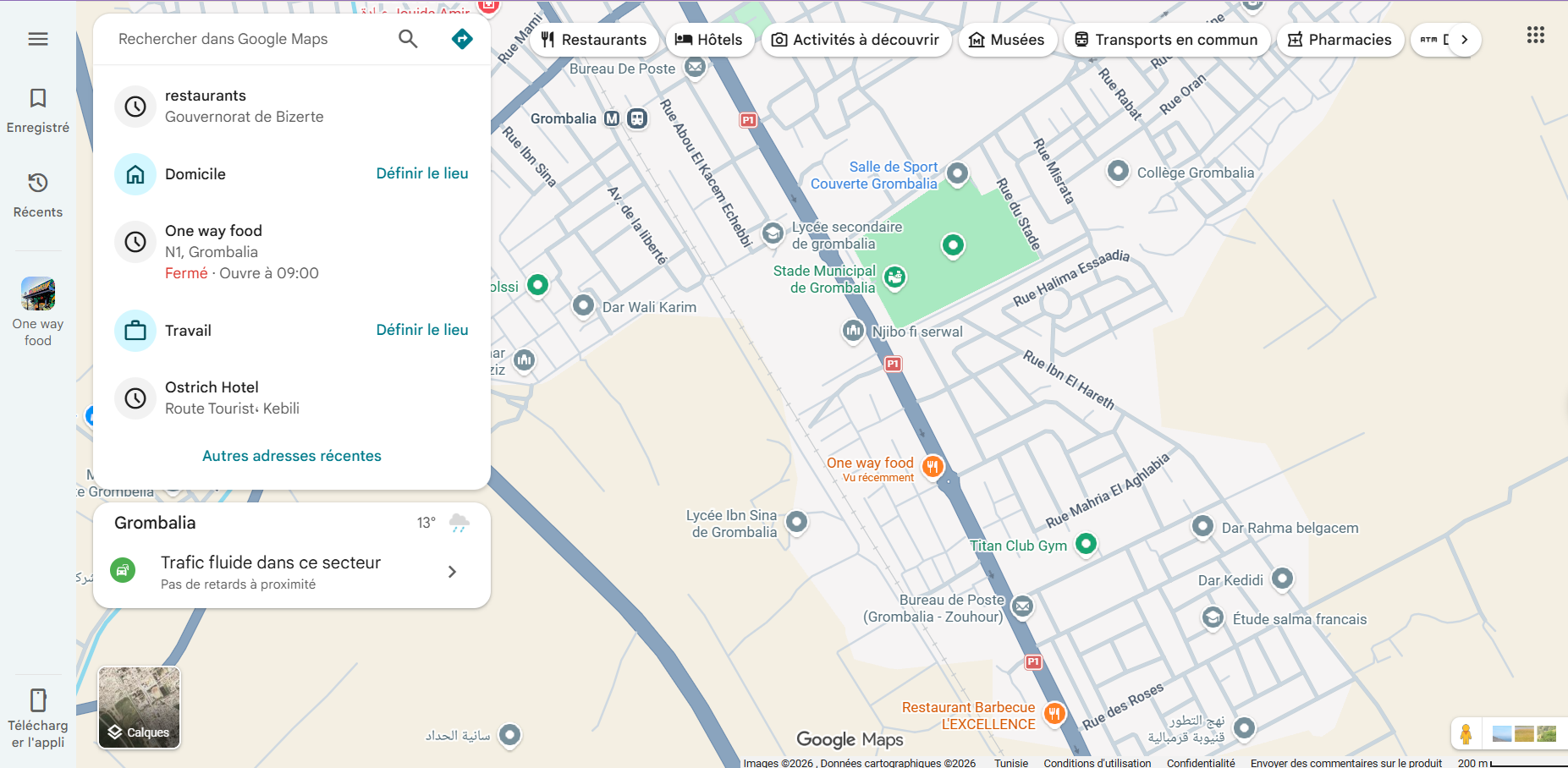This screenshot has width=1568, height=768.
Task: Open the Enregistré saved places
Action: [x=38, y=109]
